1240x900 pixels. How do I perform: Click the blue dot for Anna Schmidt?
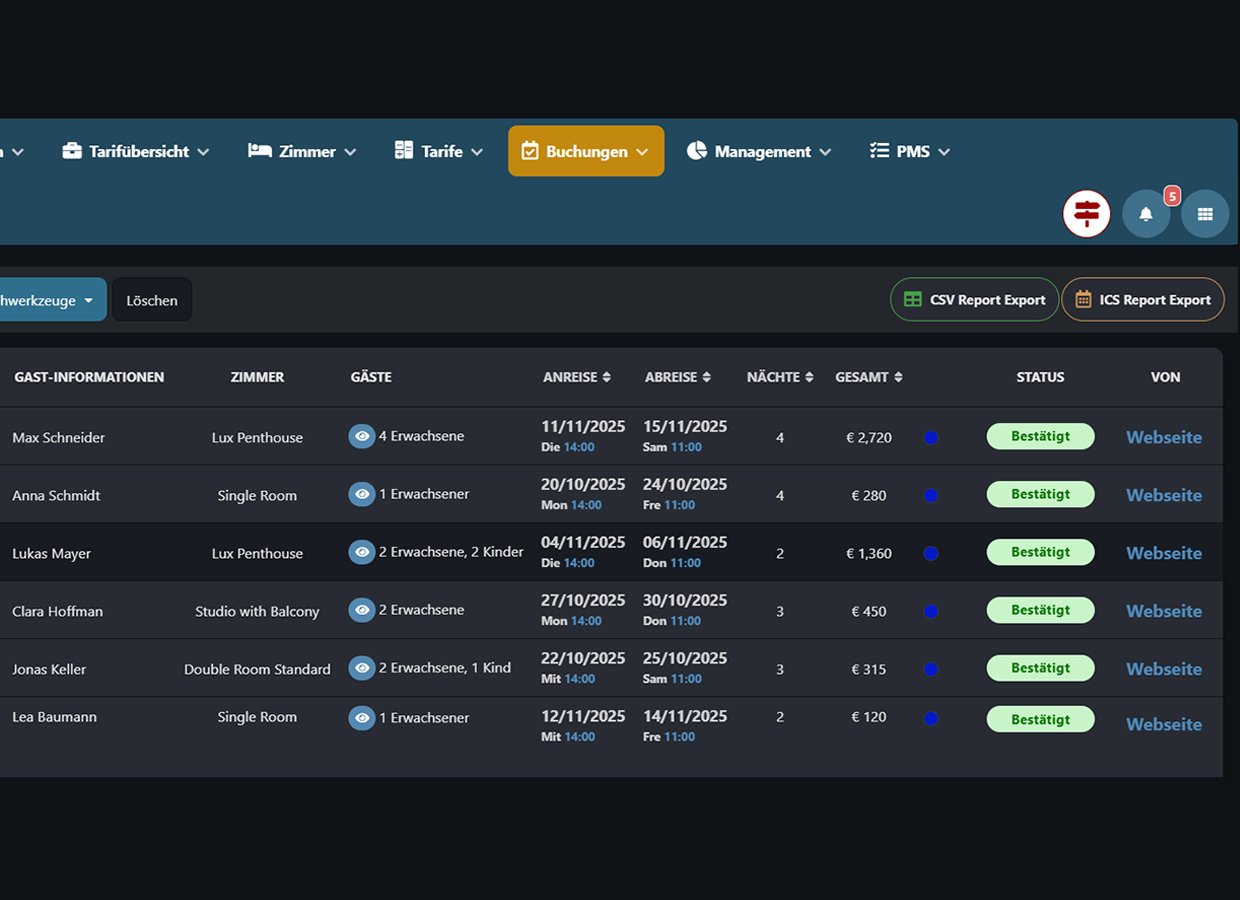pyautogui.click(x=931, y=495)
